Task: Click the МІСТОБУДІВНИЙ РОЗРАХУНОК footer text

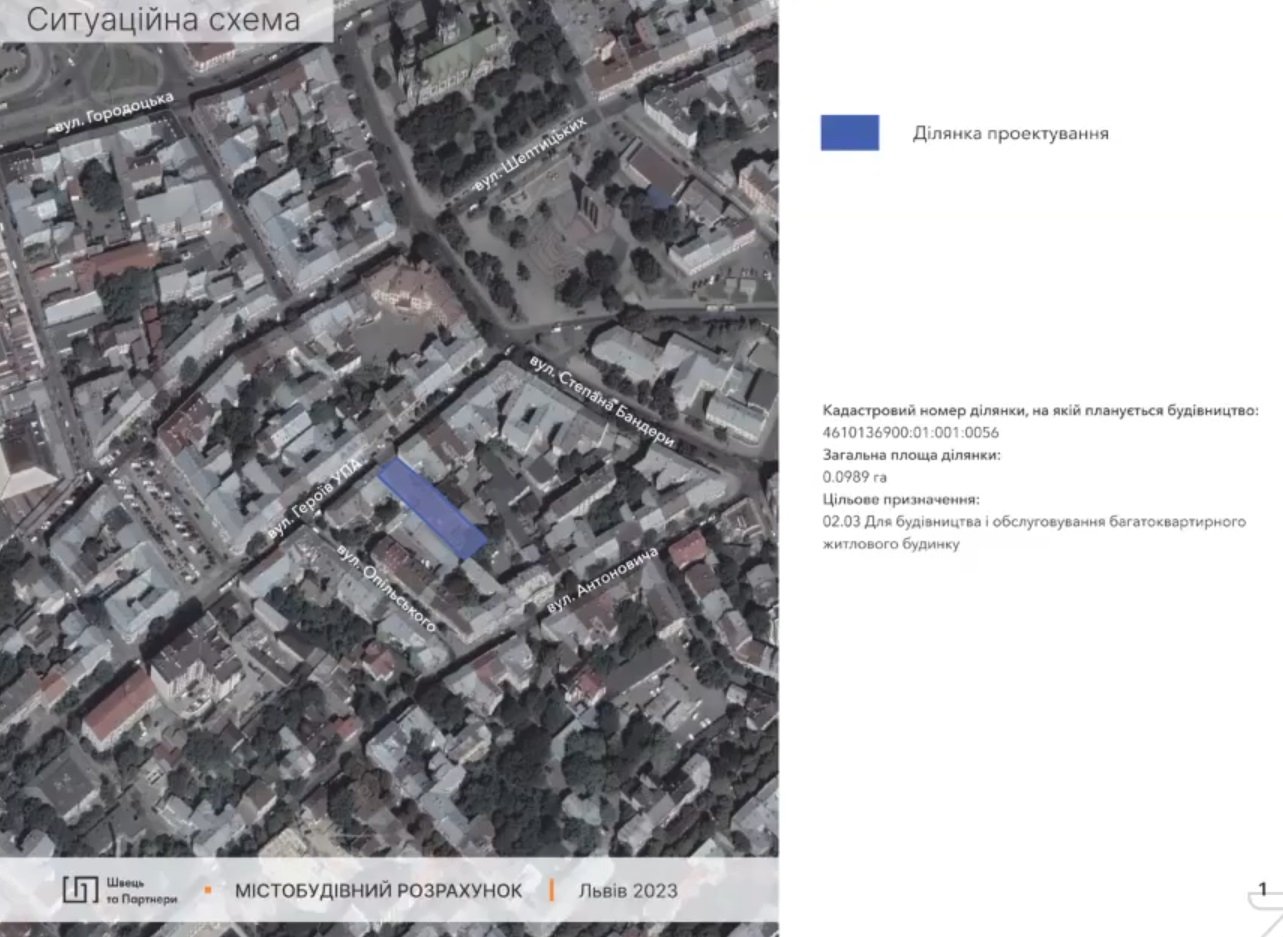Action: (x=378, y=890)
